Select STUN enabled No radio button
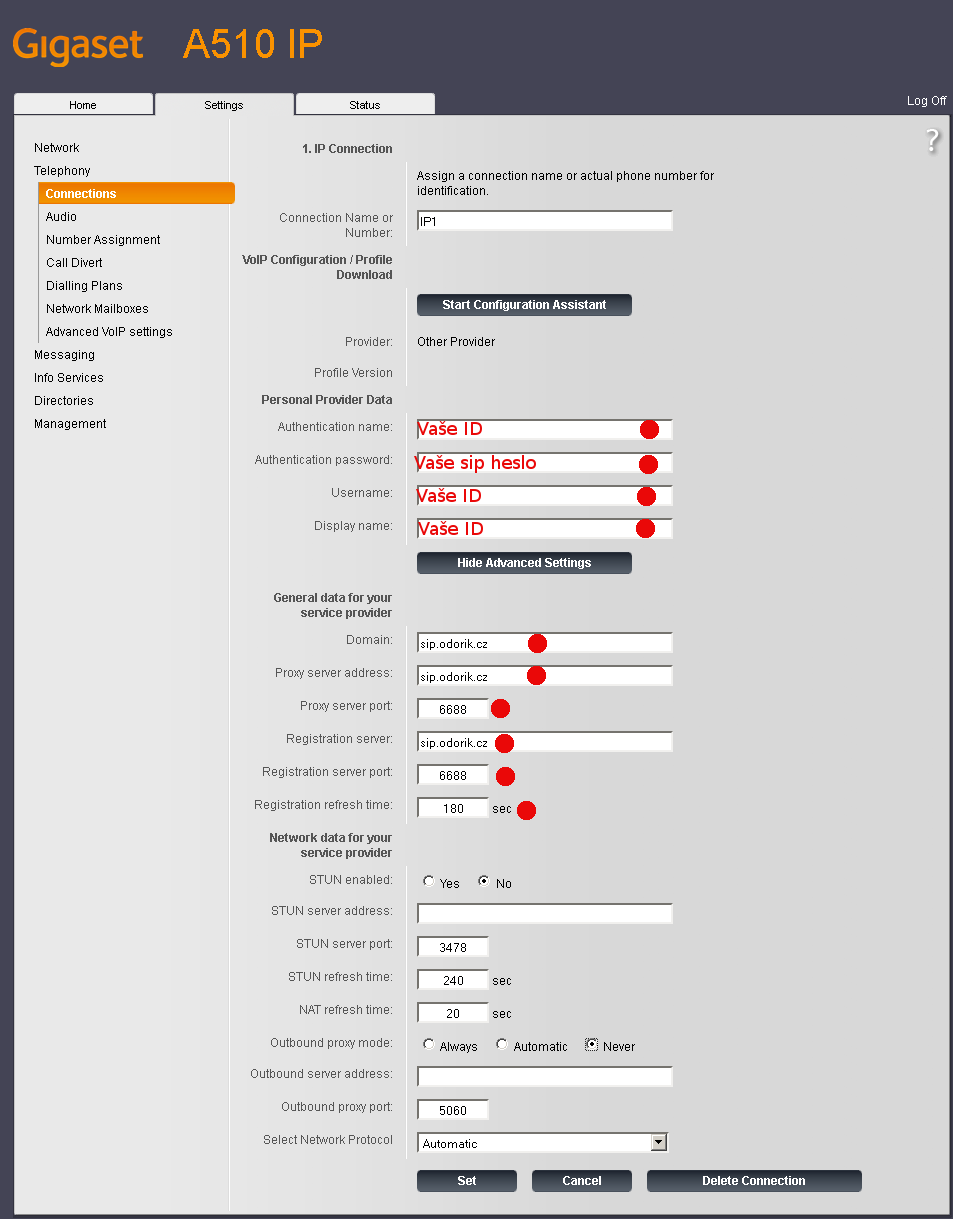Viewport: 953px width, 1219px height. pyautogui.click(x=484, y=882)
